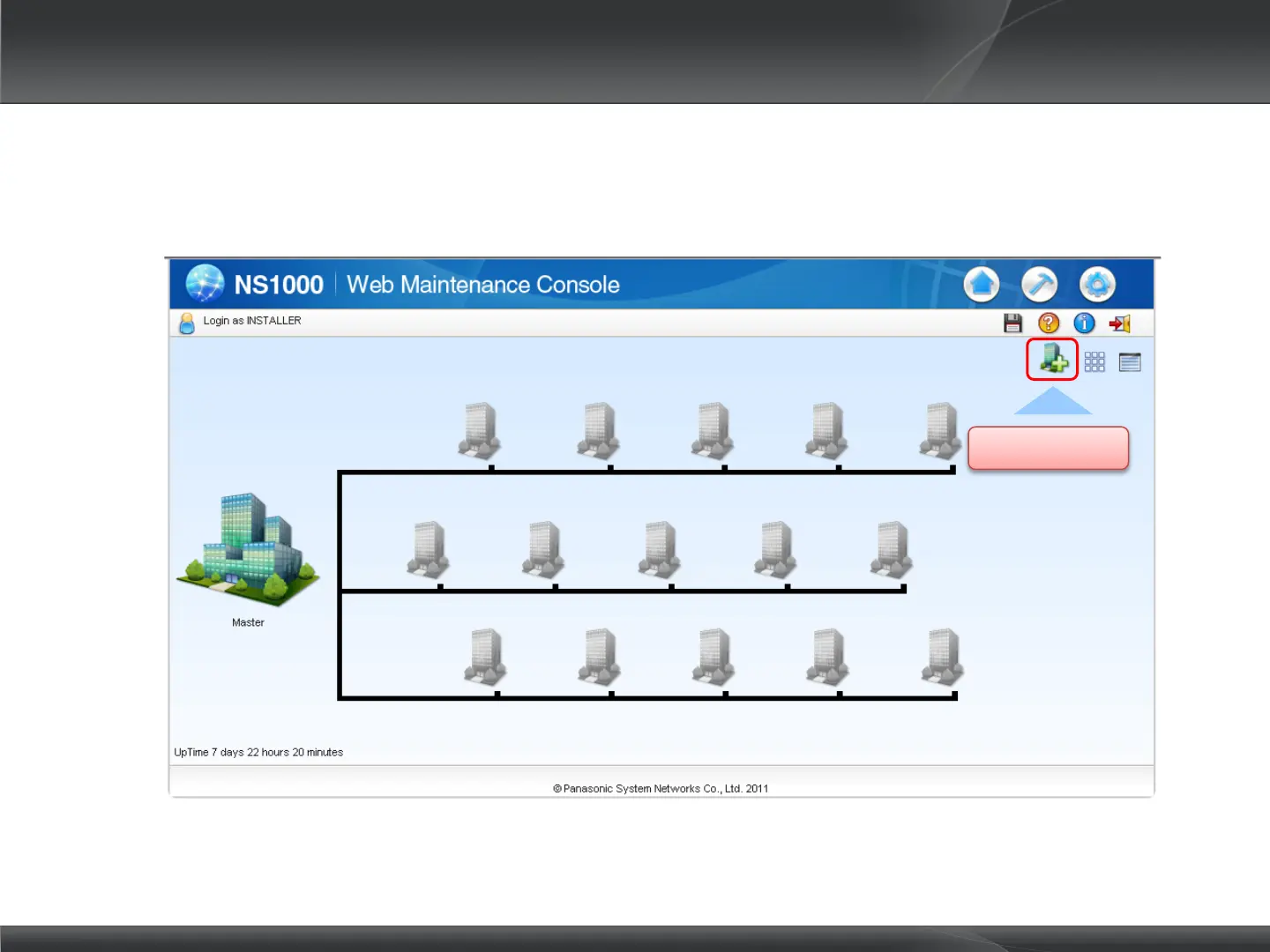Select the fifth gray site in the middle row
Screen dimensions: 1270x952
click(x=892, y=550)
